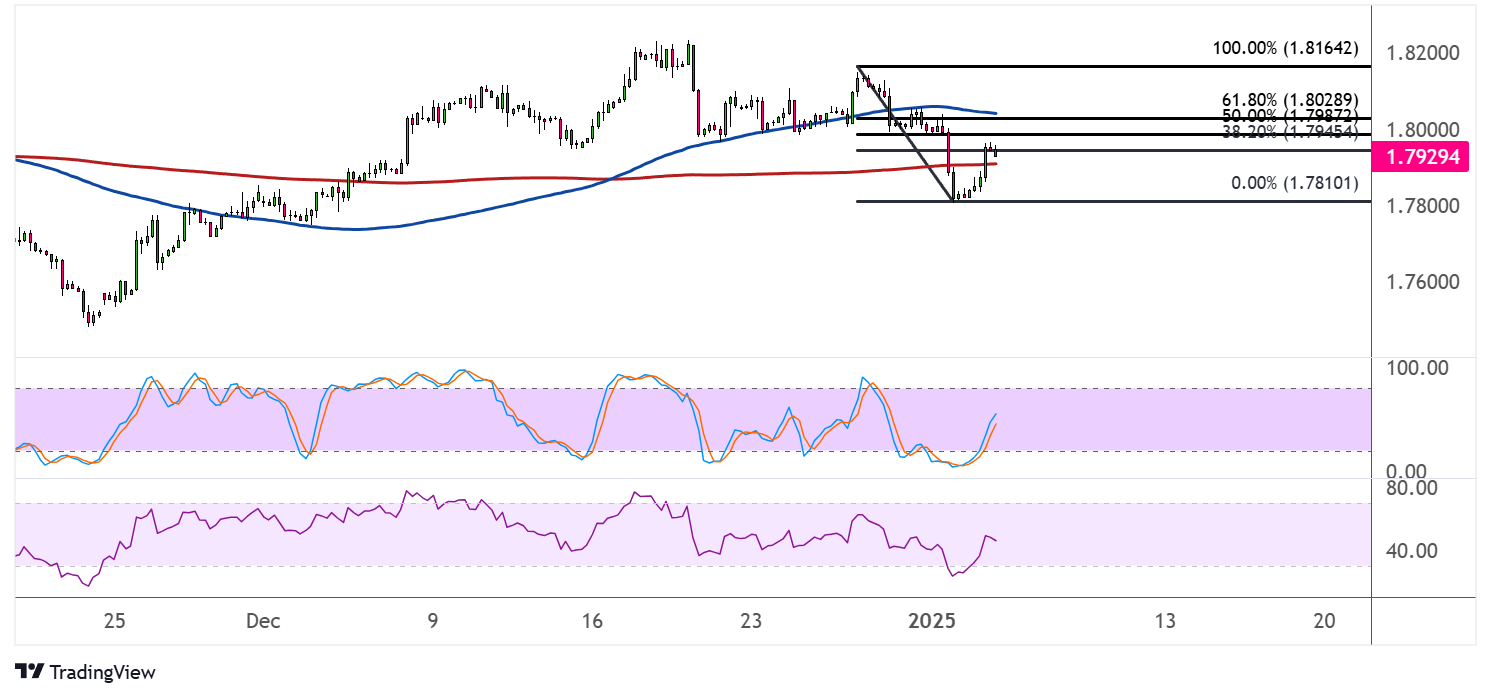Click the 1.76000 price axis label
1491x698 pixels.
1422,283
